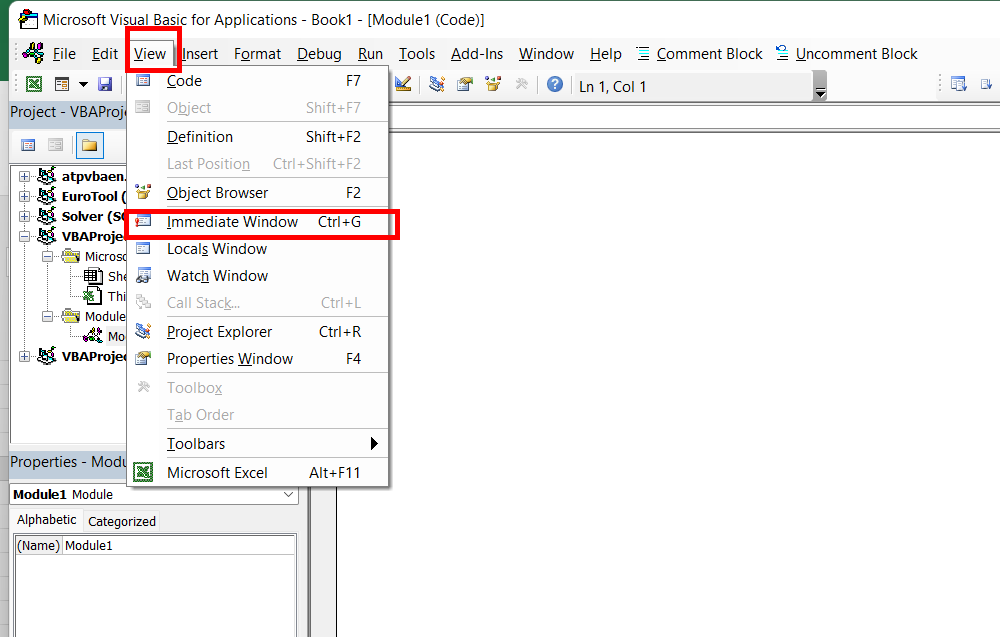1000x637 pixels.
Task: Open the Insert menu
Action: 200,54
